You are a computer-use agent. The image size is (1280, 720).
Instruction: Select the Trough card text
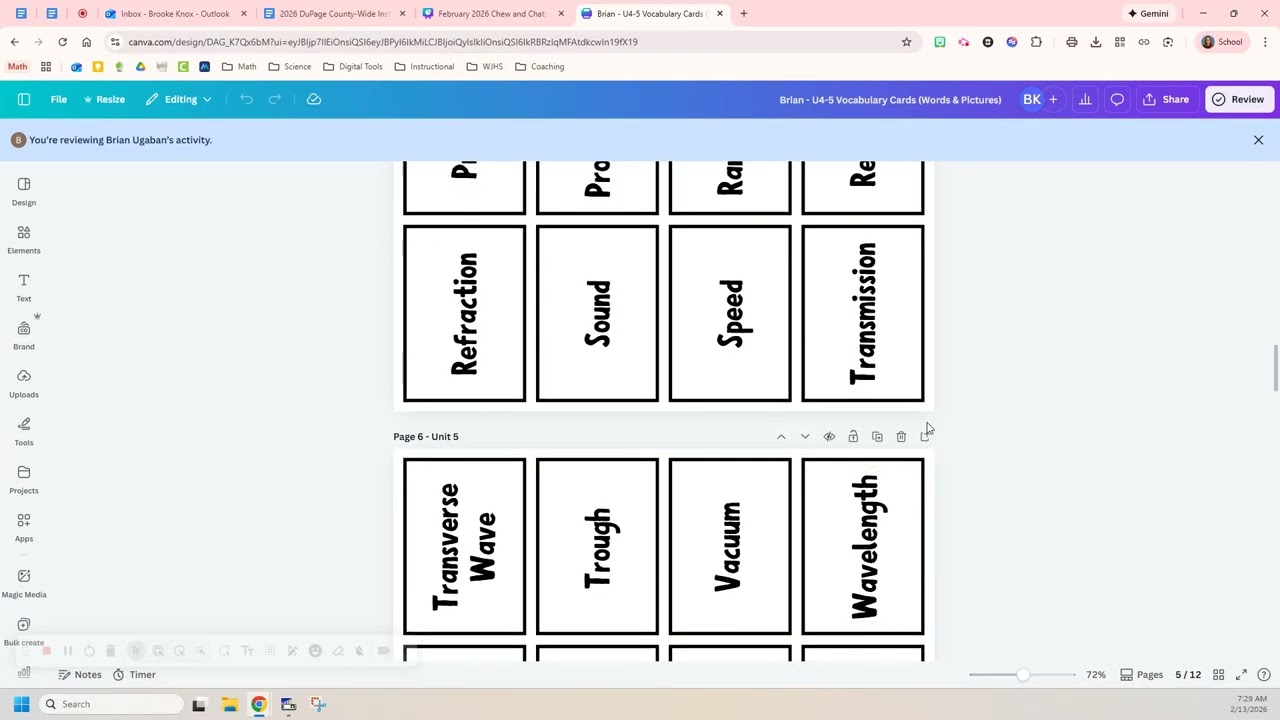[599, 547]
